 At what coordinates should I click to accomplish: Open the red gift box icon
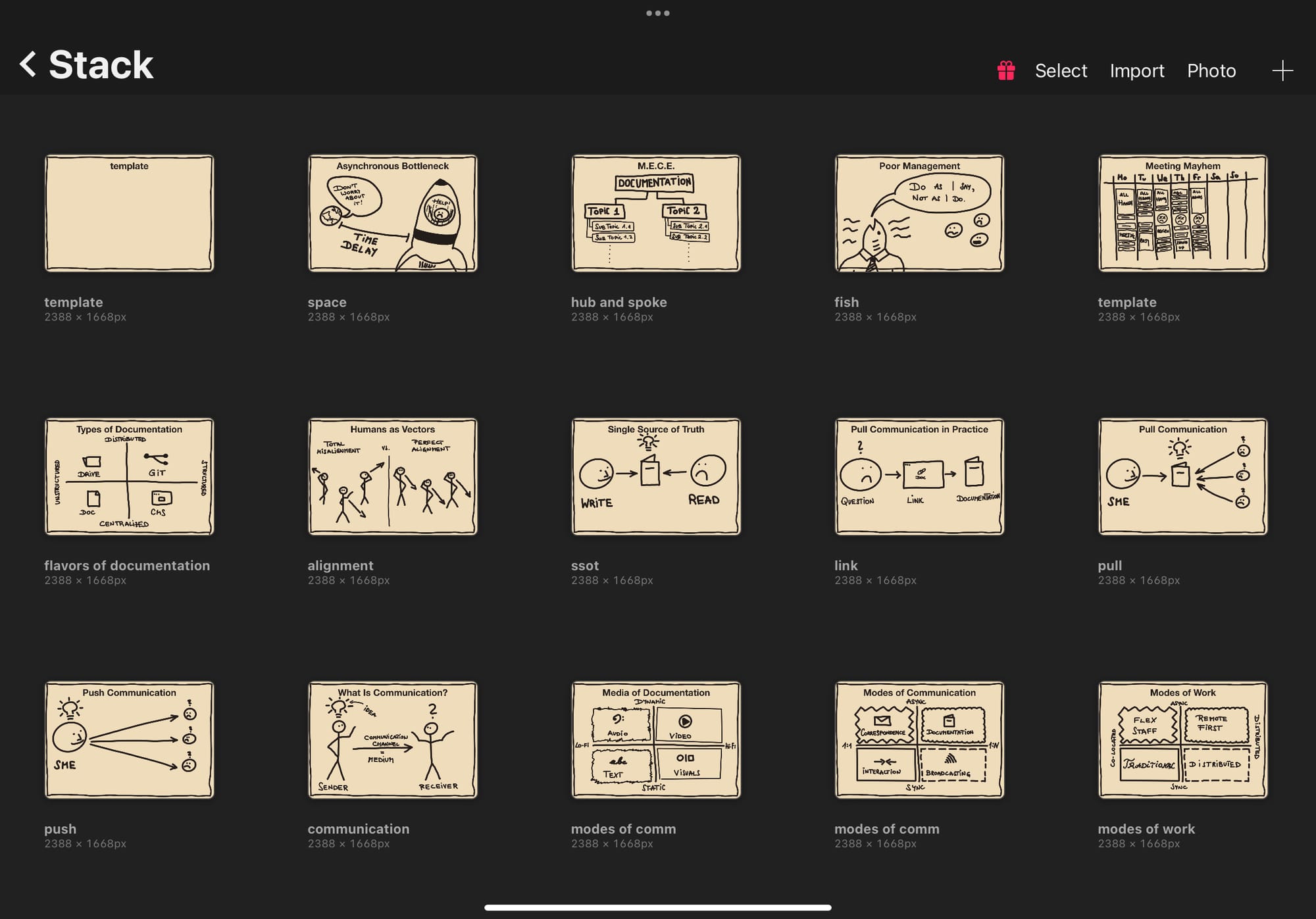(x=1005, y=70)
